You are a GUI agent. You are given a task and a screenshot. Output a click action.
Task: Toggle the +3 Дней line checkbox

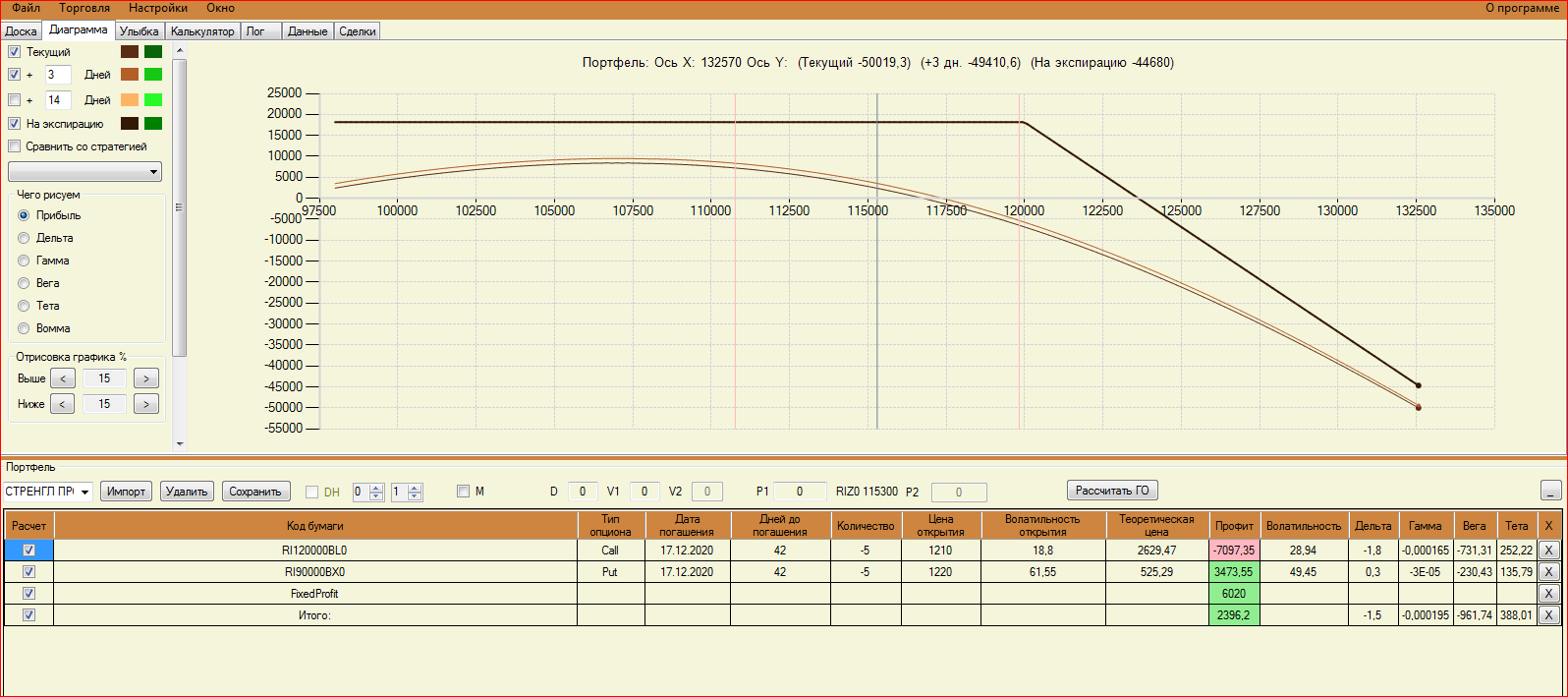(14, 75)
